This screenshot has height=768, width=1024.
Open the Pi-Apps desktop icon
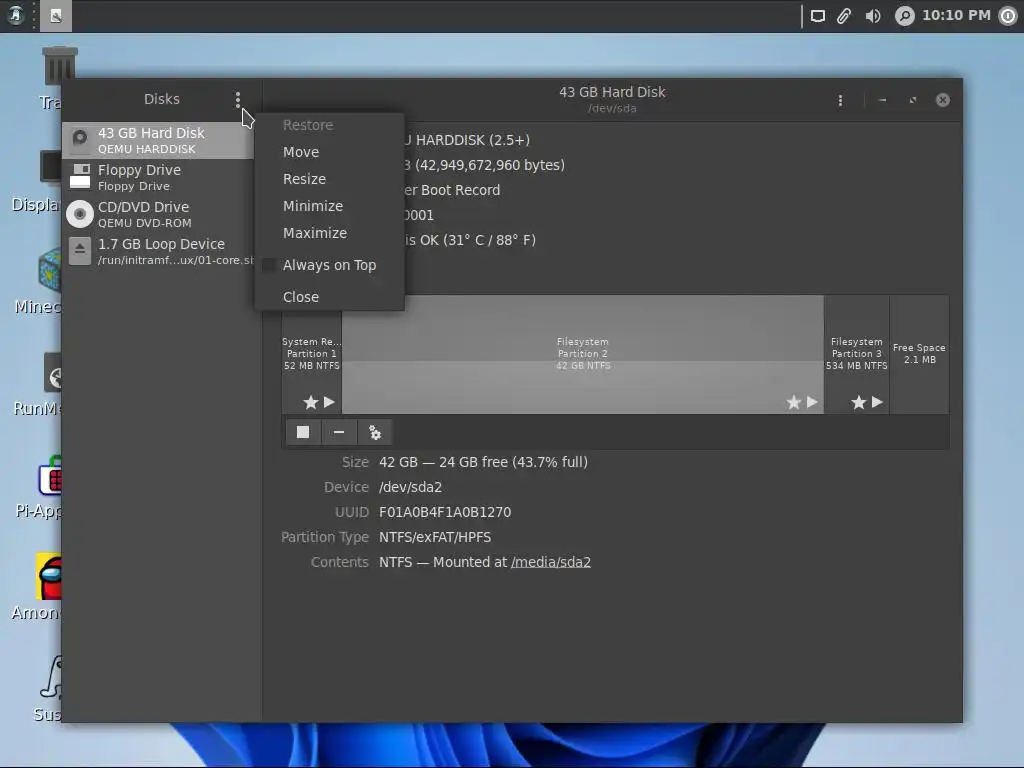click(x=50, y=477)
